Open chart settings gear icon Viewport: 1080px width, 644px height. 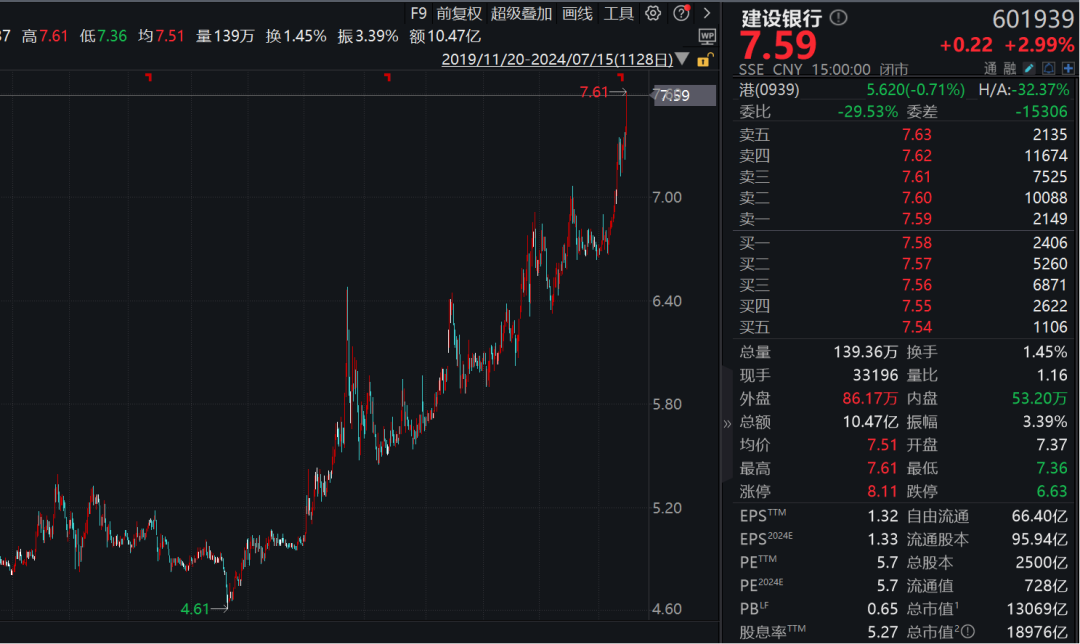pyautogui.click(x=653, y=13)
